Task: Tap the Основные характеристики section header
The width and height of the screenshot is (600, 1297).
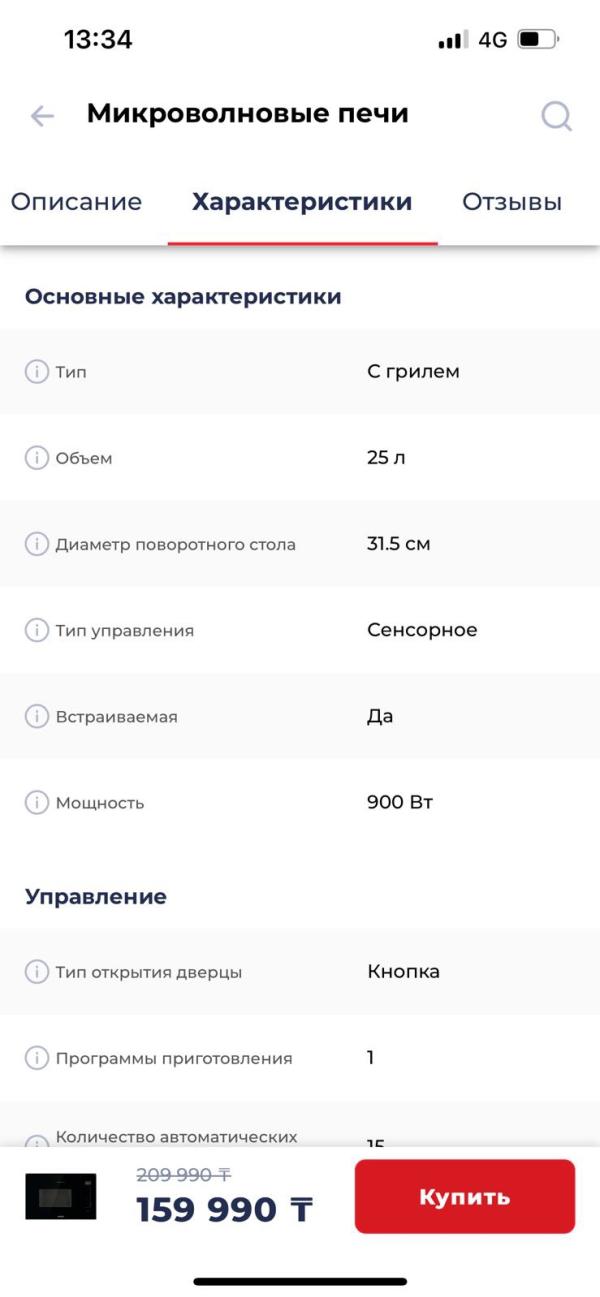Action: pyautogui.click(x=183, y=296)
